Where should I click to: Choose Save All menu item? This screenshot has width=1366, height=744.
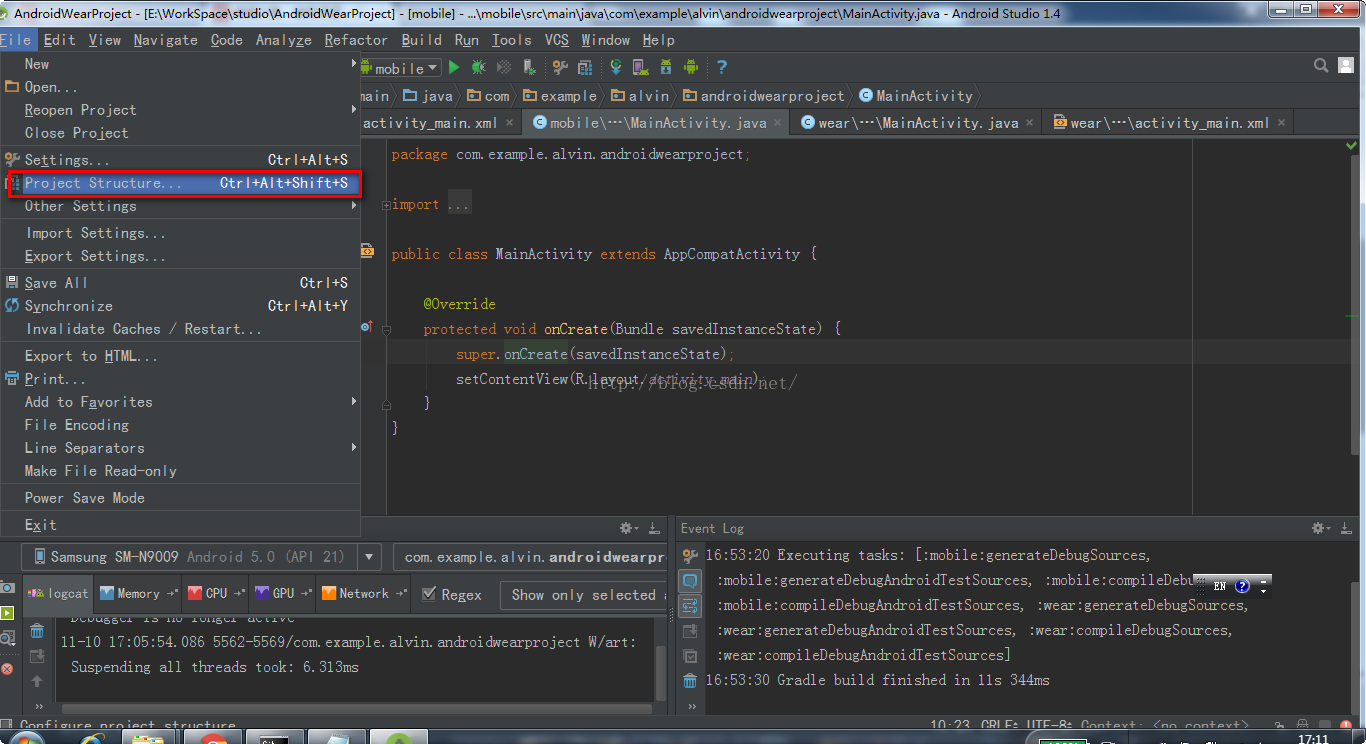coord(180,283)
